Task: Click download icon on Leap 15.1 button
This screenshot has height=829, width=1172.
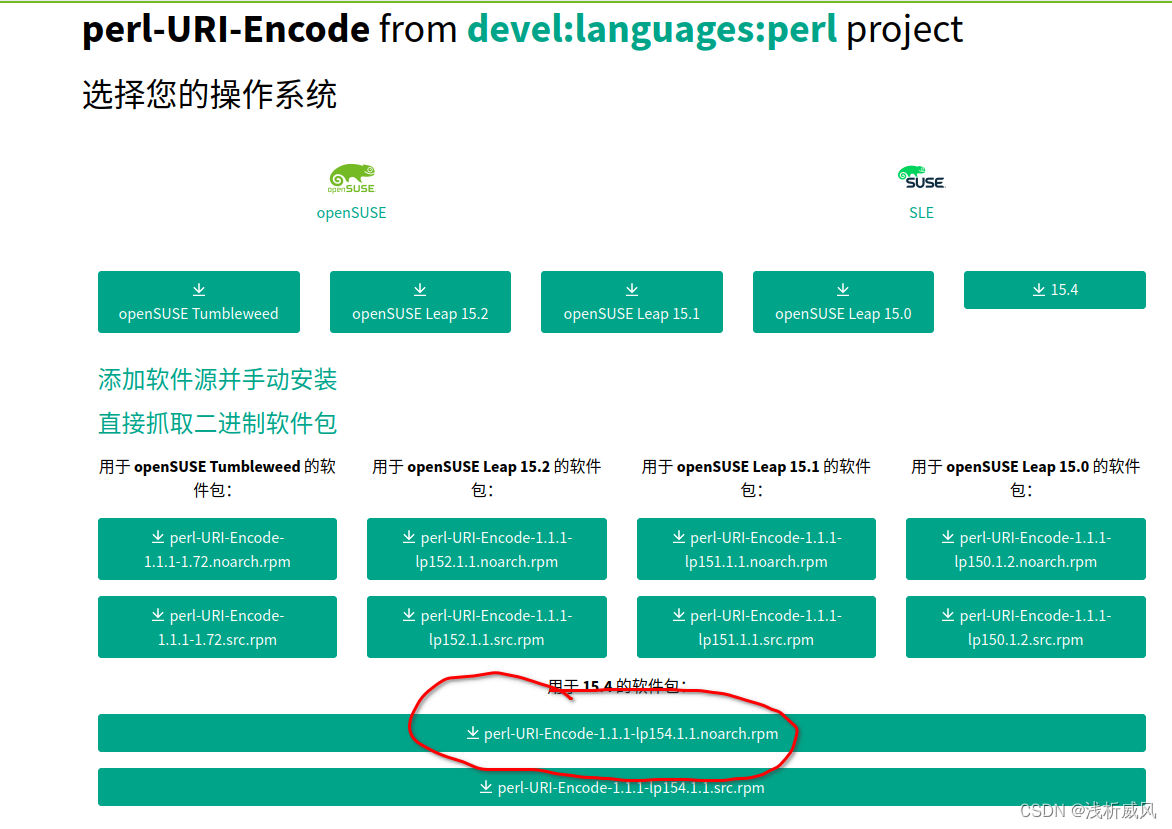Action: pos(632,289)
